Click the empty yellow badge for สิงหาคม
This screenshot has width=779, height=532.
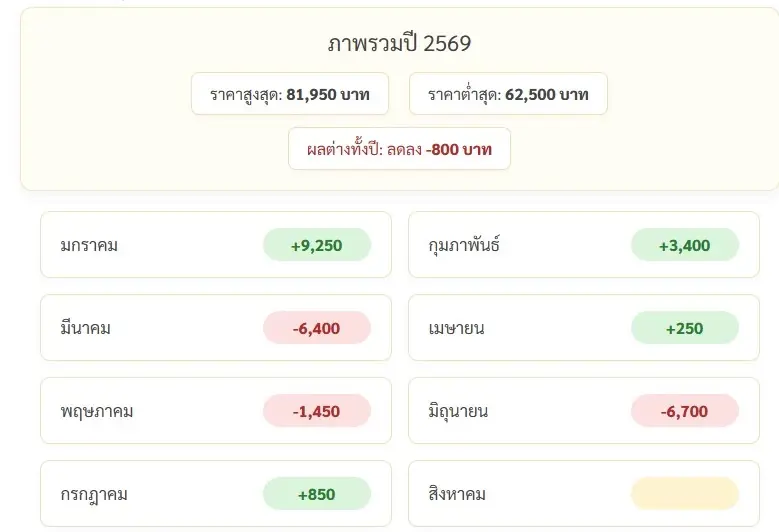click(x=685, y=494)
